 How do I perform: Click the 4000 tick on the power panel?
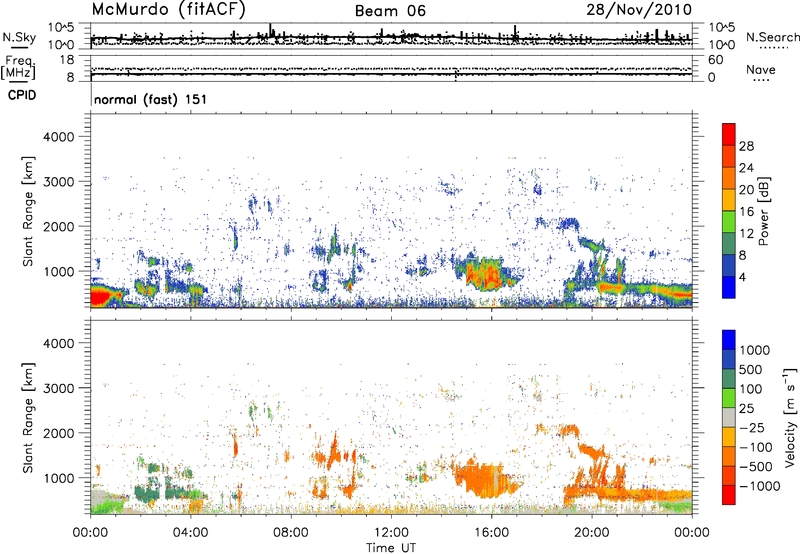[59, 137]
